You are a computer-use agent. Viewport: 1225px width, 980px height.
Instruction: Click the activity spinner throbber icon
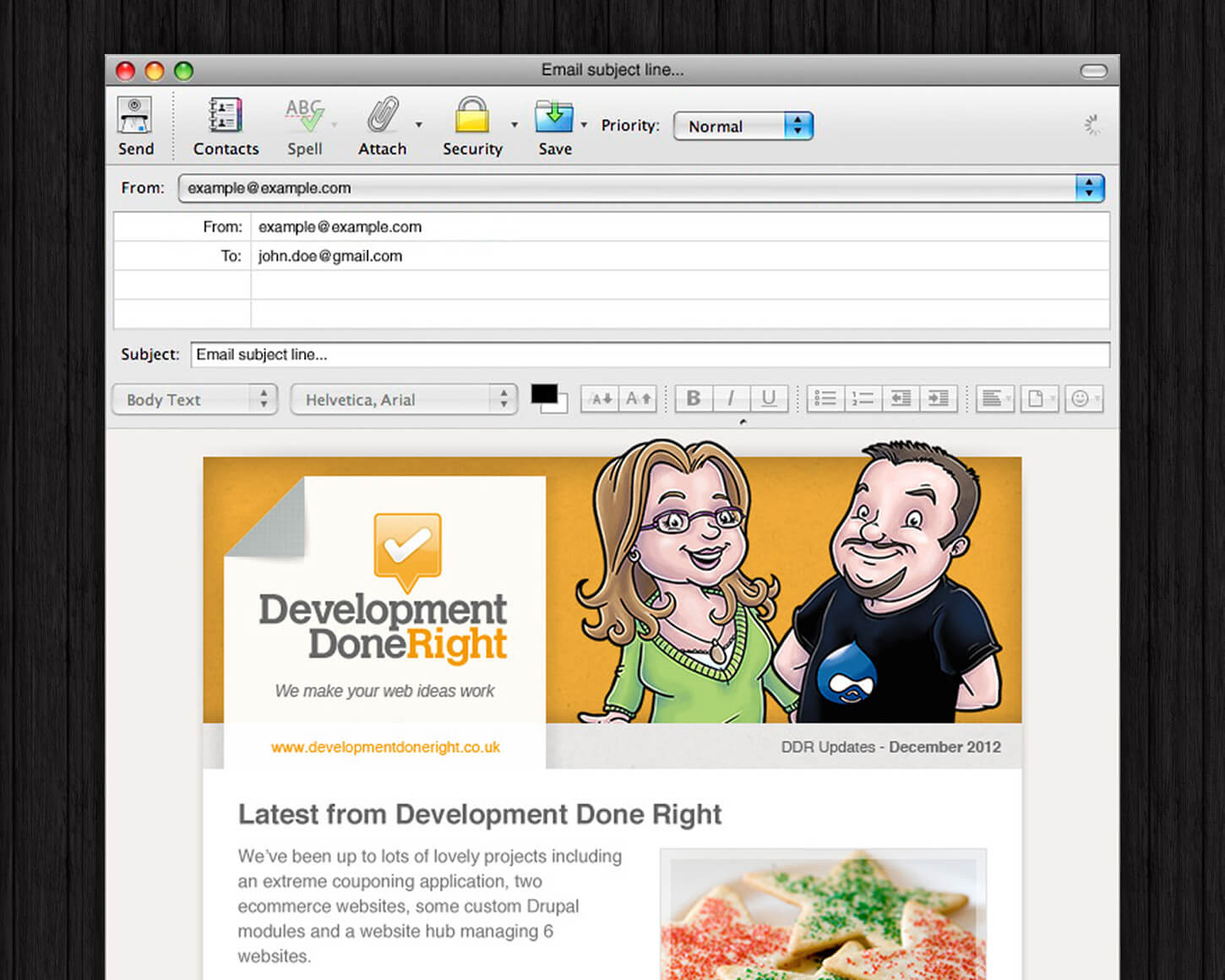point(1092,125)
